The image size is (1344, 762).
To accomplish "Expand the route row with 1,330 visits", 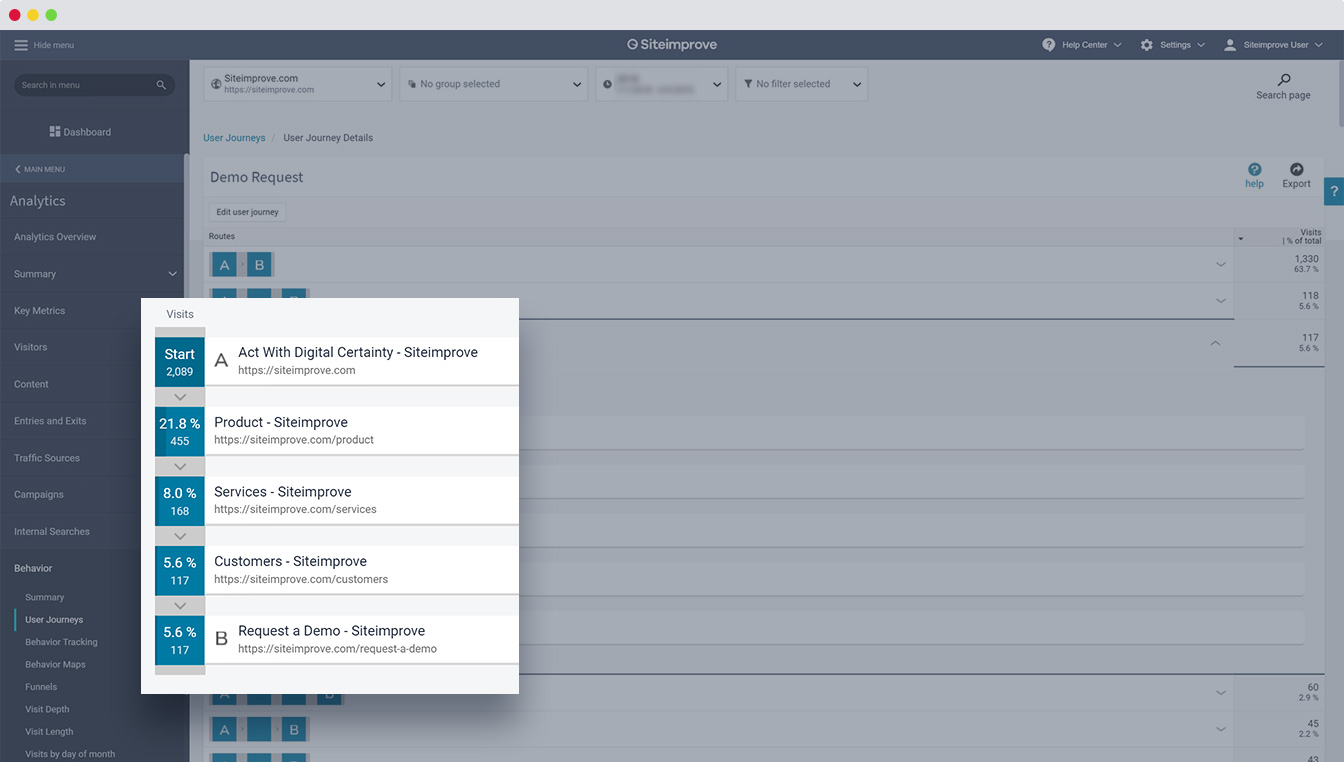I will pos(1220,264).
